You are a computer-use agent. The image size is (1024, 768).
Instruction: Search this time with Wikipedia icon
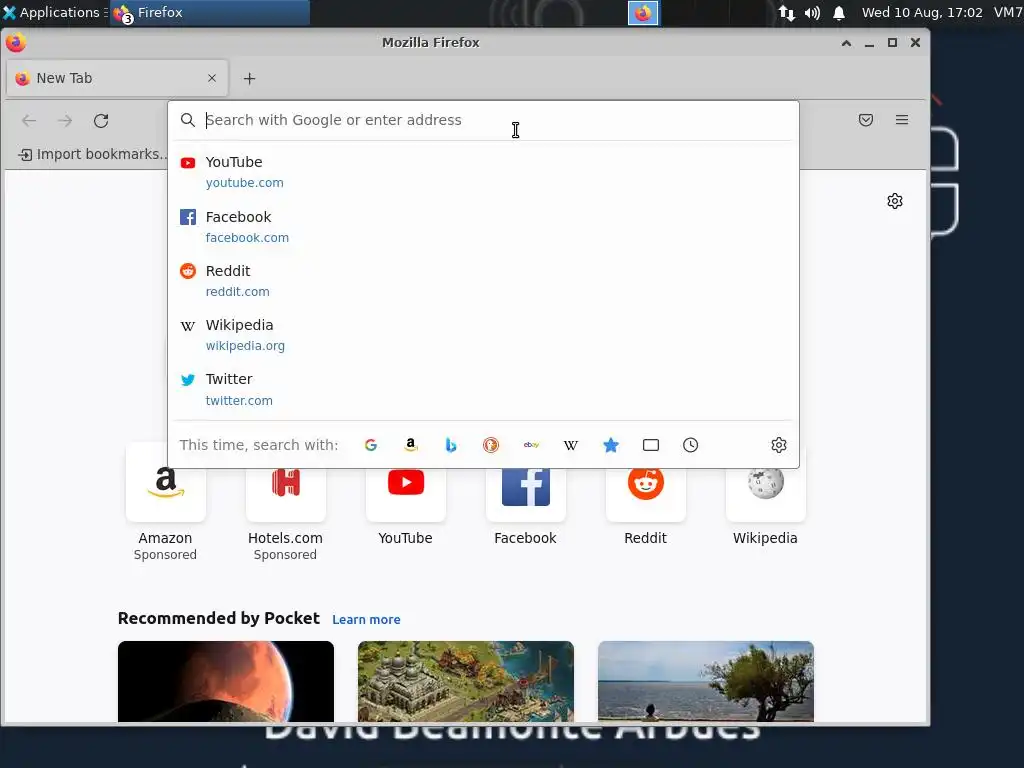tap(571, 445)
